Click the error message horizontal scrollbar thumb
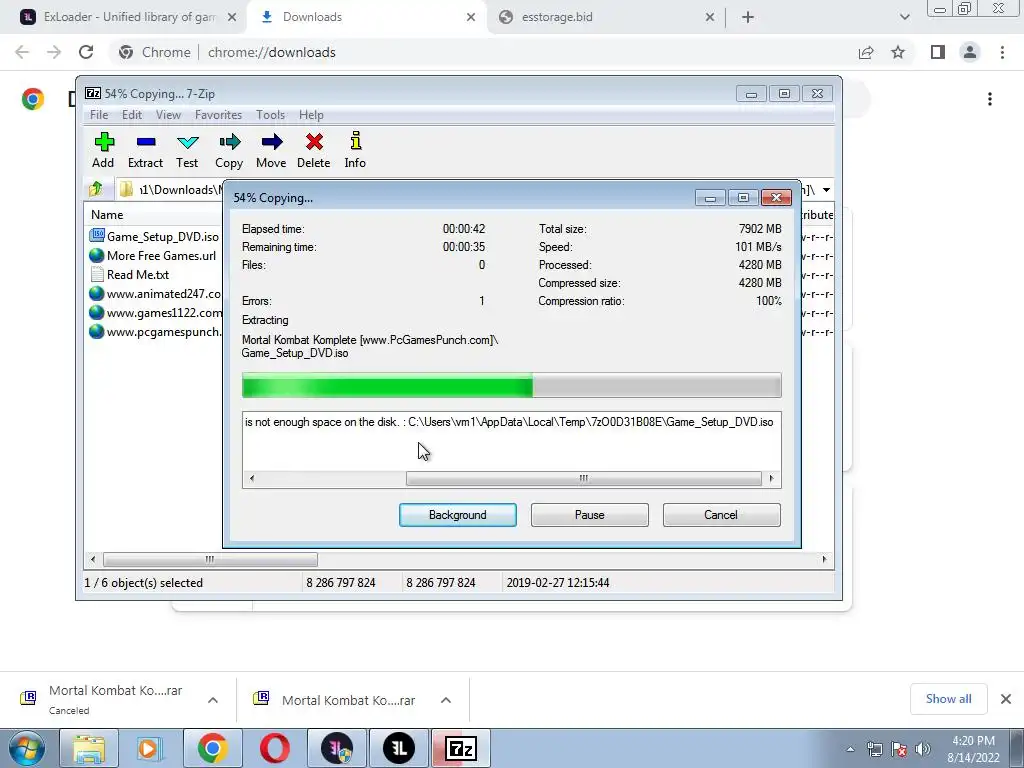Image resolution: width=1024 pixels, height=768 pixels. tap(583, 479)
